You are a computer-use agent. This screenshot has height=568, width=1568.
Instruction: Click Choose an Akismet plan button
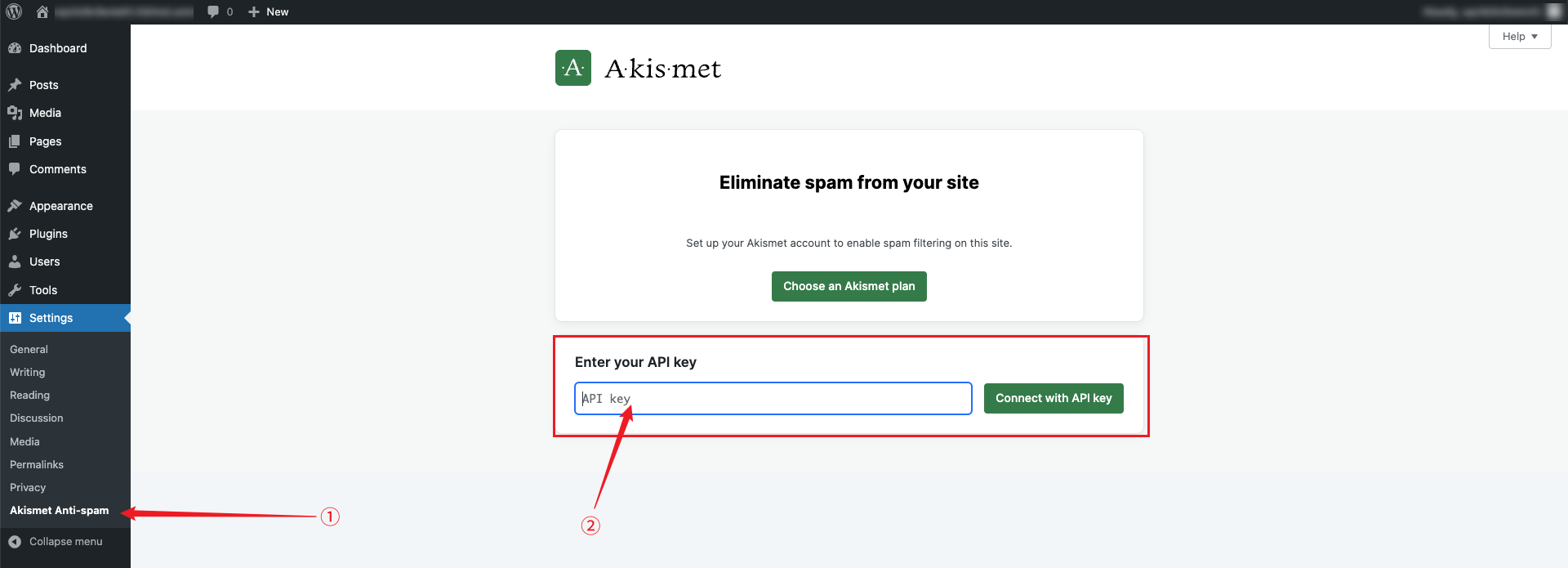pos(849,286)
